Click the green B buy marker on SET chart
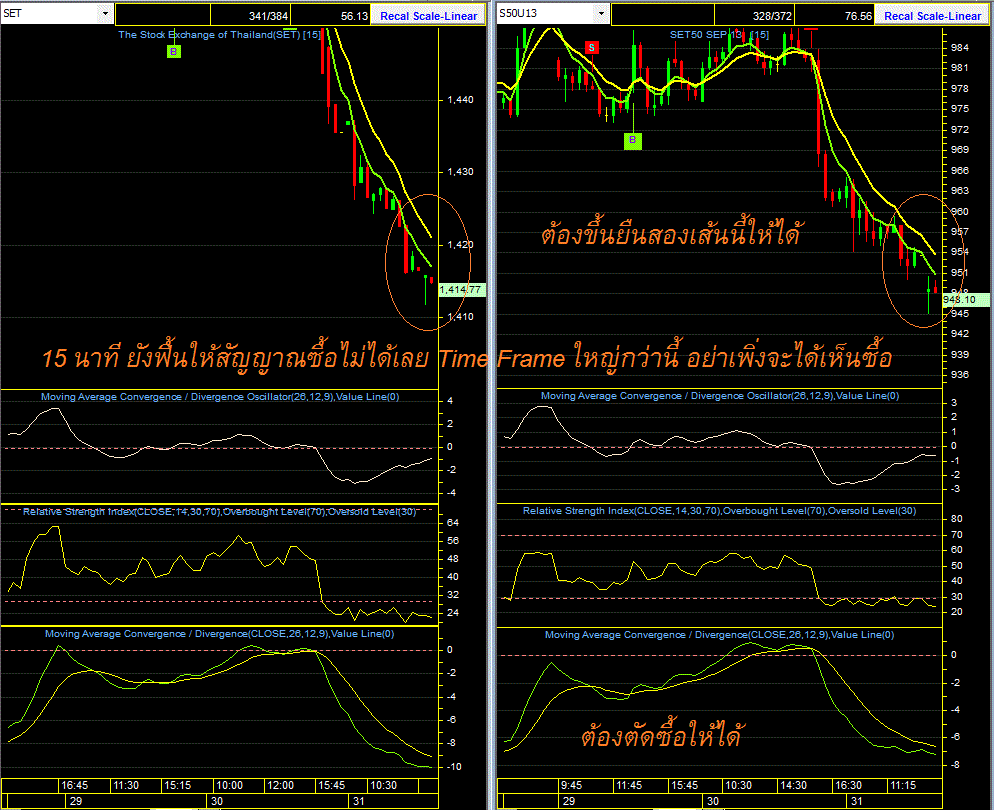The height and width of the screenshot is (810, 994). [174, 52]
